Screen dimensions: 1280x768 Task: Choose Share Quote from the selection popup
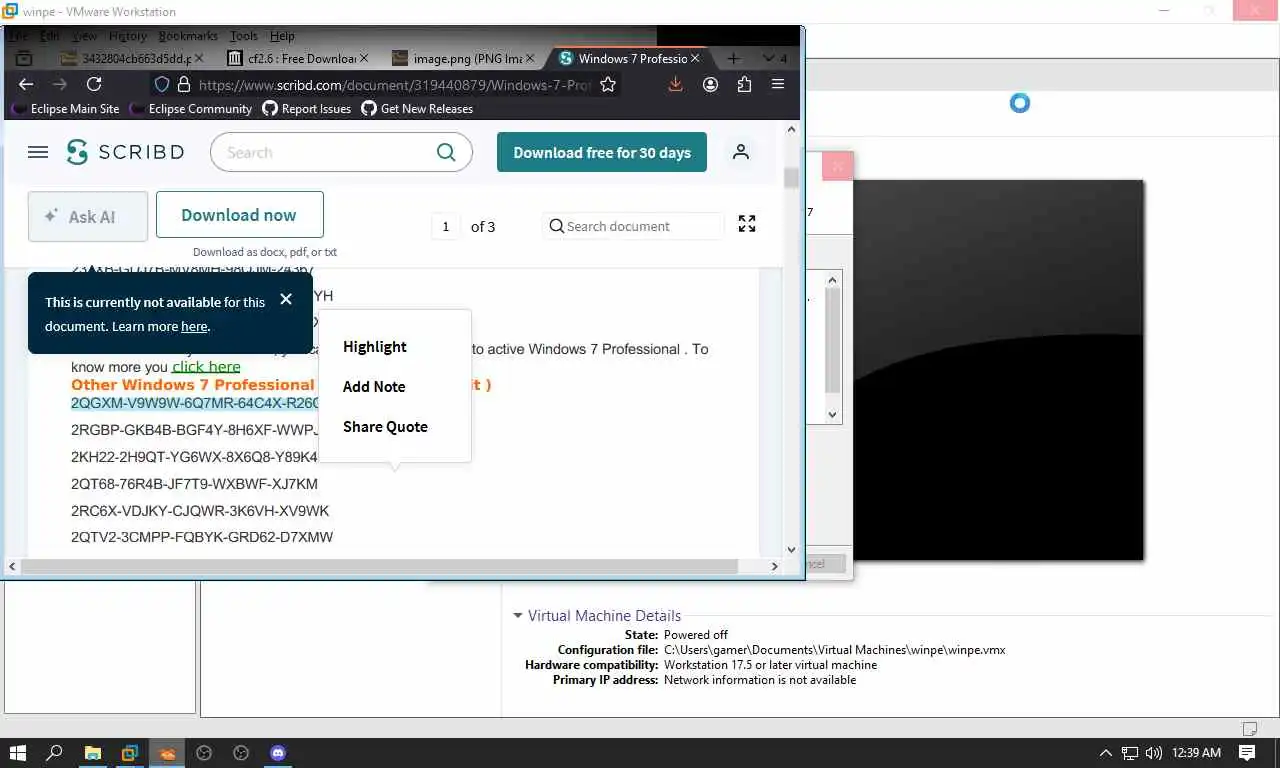[x=385, y=427]
